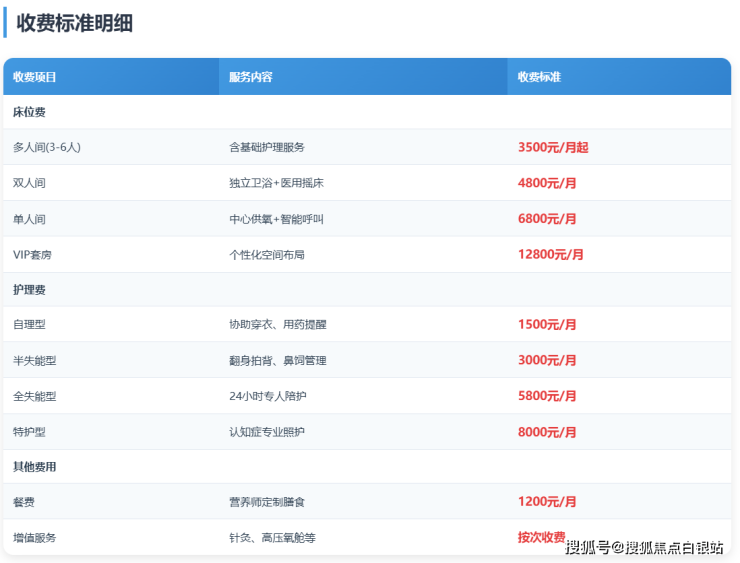The width and height of the screenshot is (740, 563).
Task: Click the 收费项目 column header
Action: point(35,77)
